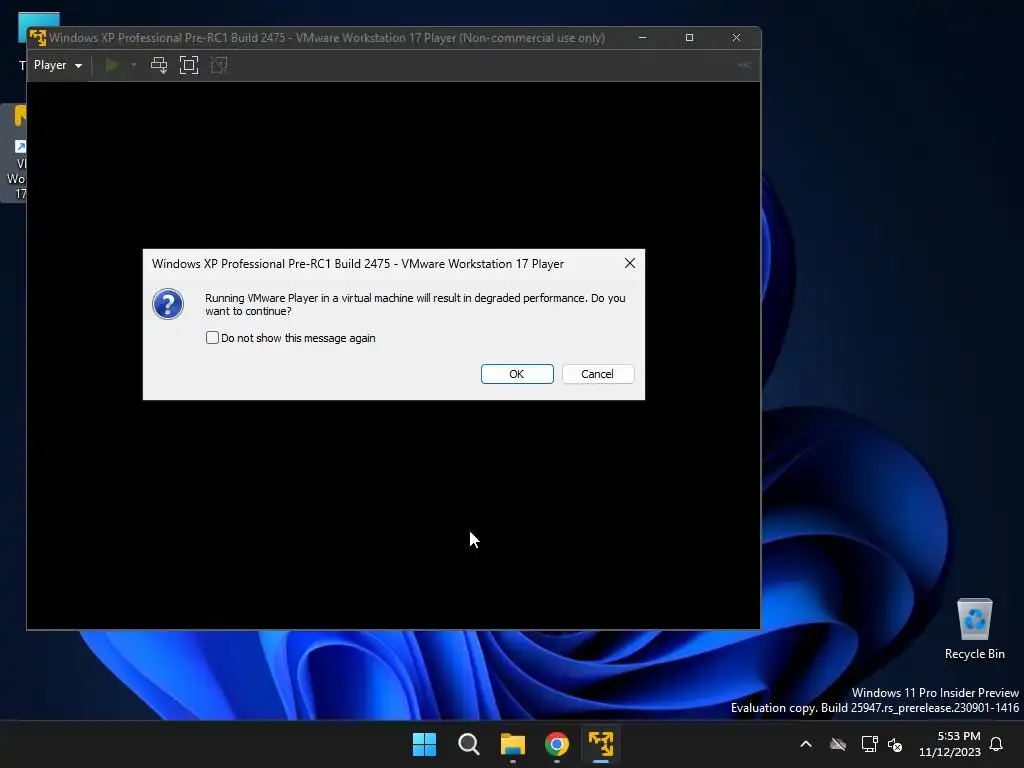Click Send Ctrl+Alt+Del toolbar icon
1024x768 pixels.
pos(159,65)
